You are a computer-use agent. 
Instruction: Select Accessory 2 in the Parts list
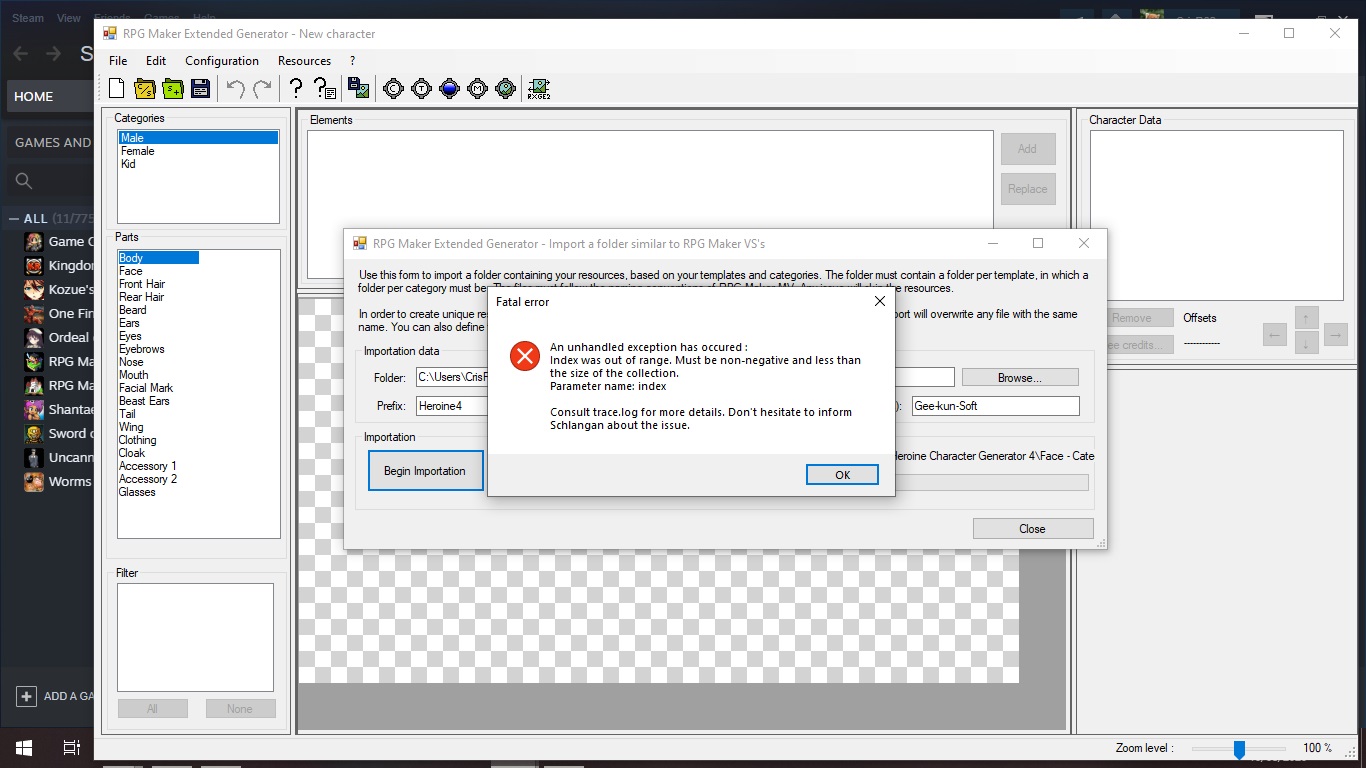click(x=148, y=479)
